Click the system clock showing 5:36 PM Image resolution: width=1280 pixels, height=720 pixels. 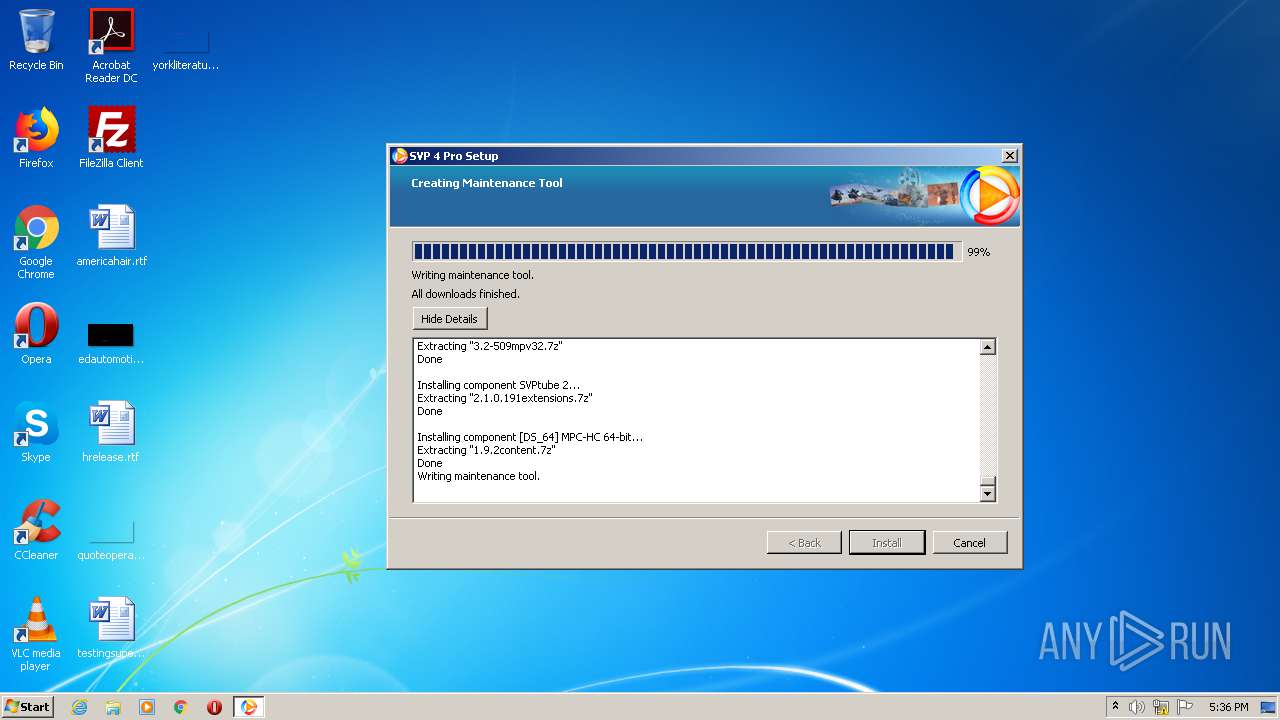point(1228,707)
